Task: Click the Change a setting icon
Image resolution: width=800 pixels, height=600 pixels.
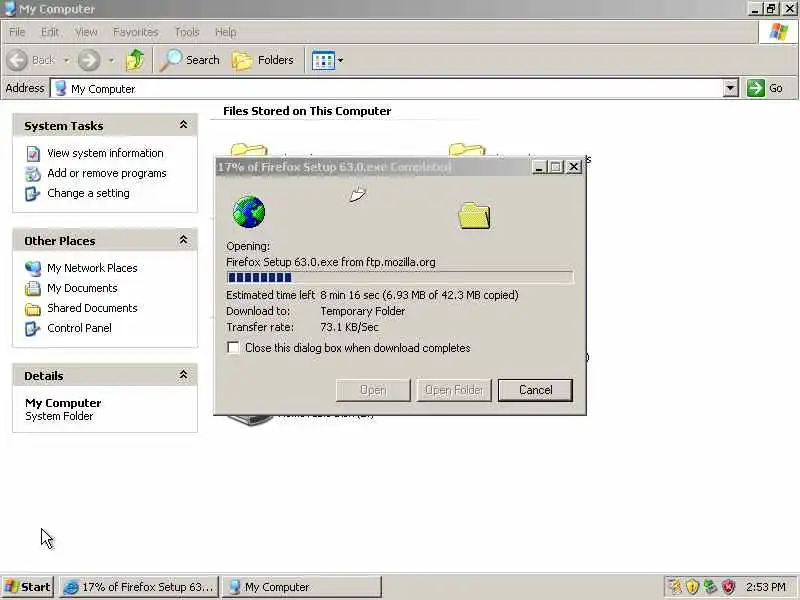Action: [32, 193]
